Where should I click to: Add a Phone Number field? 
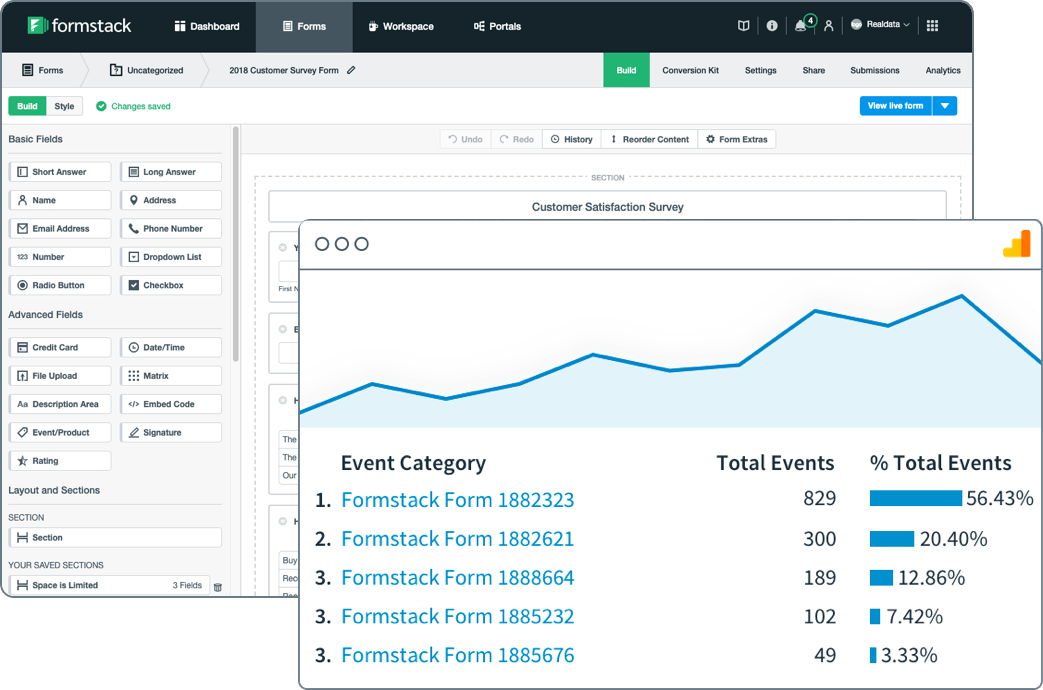click(x=171, y=228)
